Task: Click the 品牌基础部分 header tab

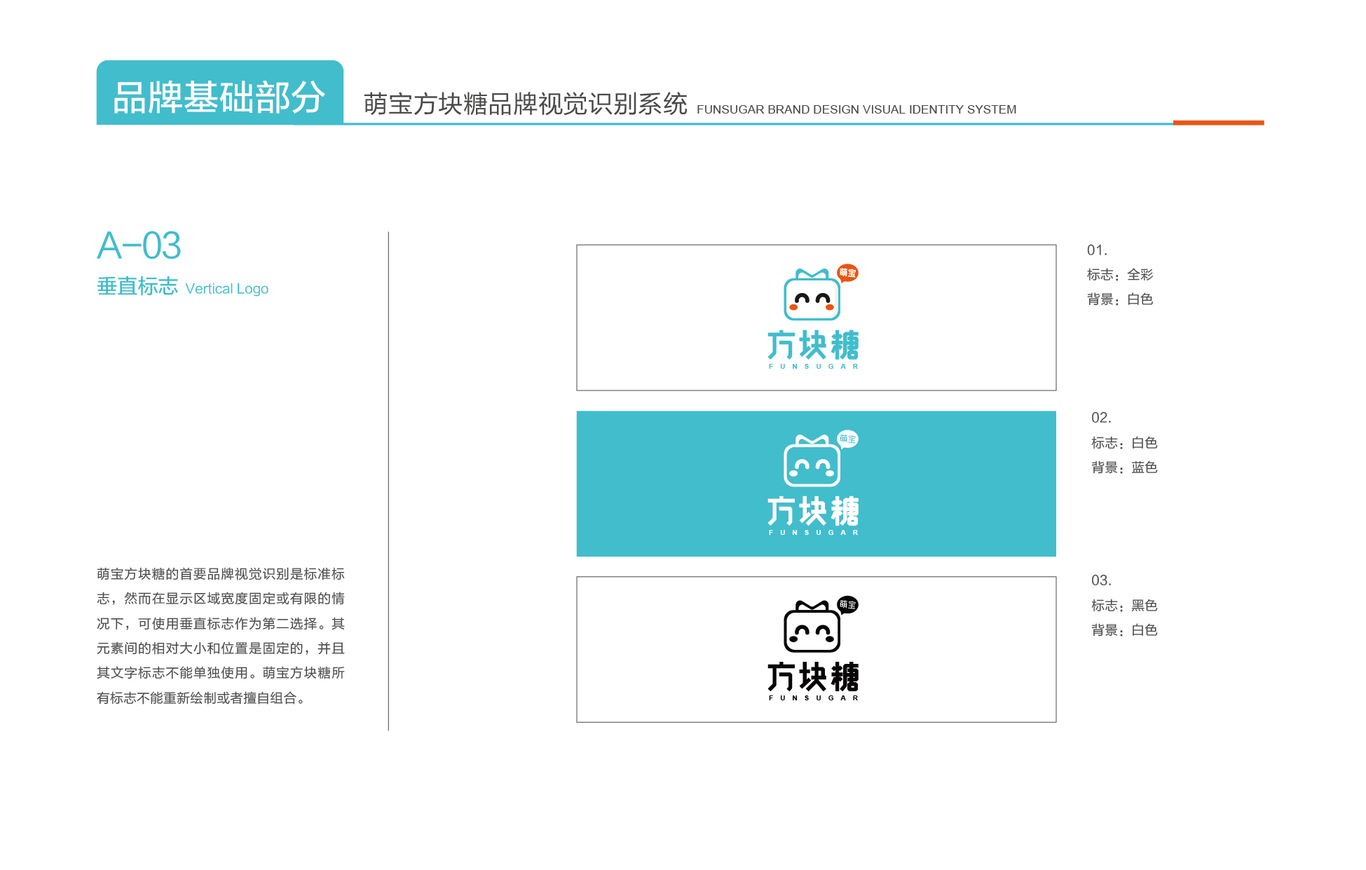Action: pos(220,93)
